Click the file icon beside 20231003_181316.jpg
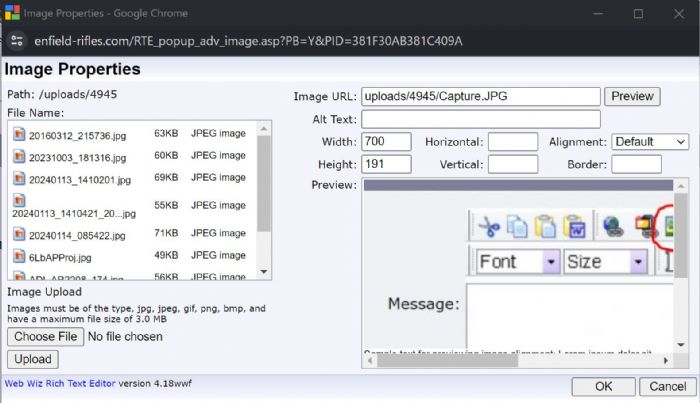 coord(20,157)
